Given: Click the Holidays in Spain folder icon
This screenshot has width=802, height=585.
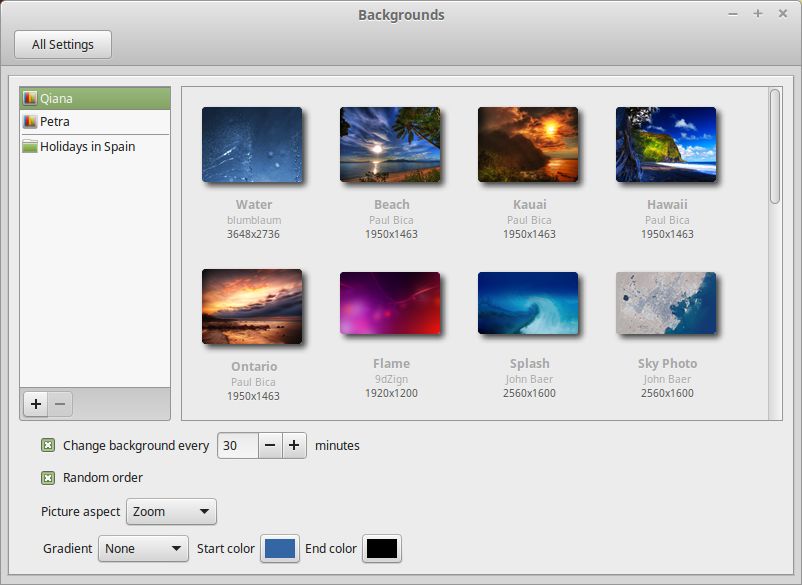Looking at the screenshot, I should (x=30, y=146).
